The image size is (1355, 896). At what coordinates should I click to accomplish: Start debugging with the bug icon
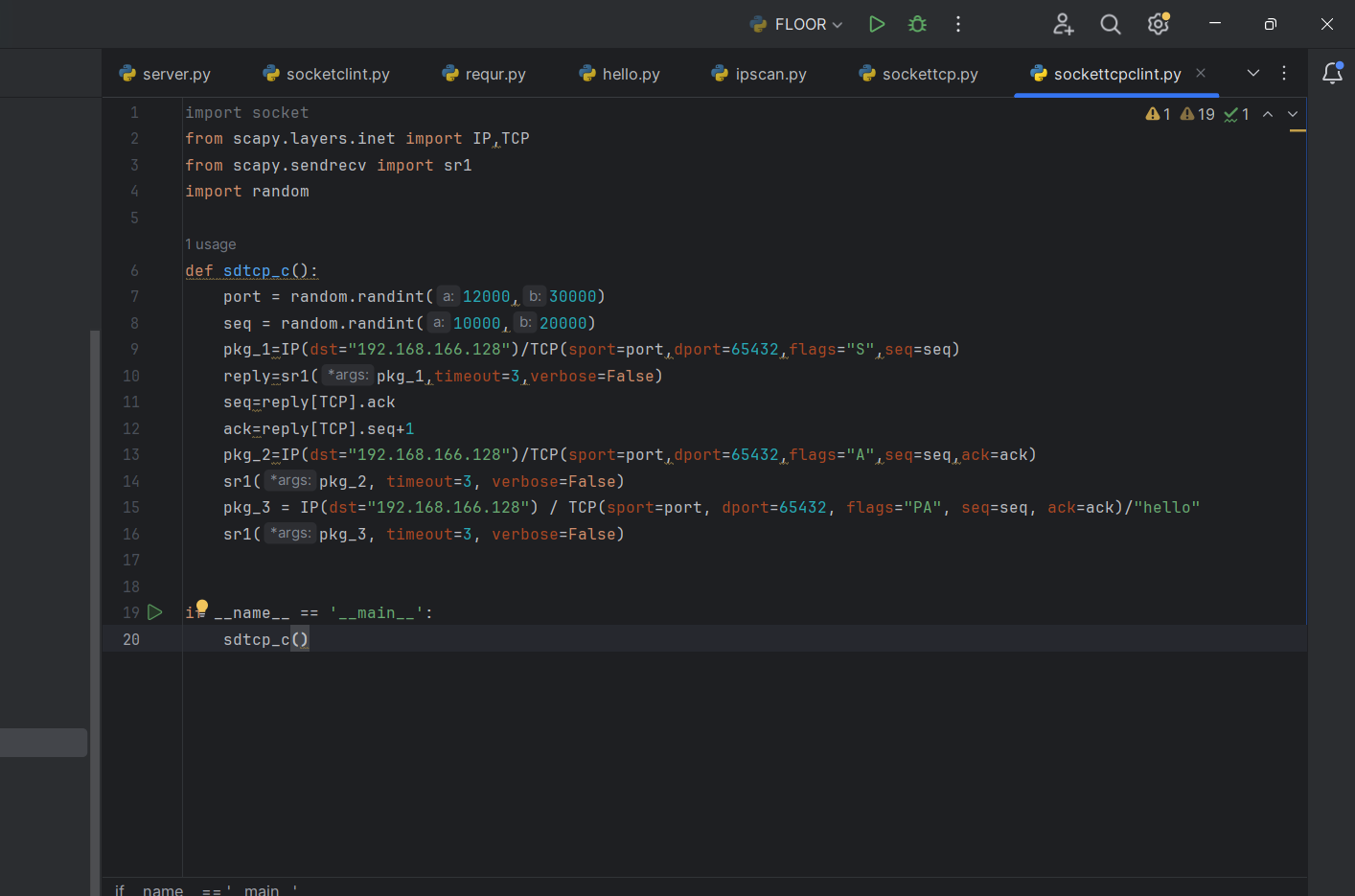917,24
